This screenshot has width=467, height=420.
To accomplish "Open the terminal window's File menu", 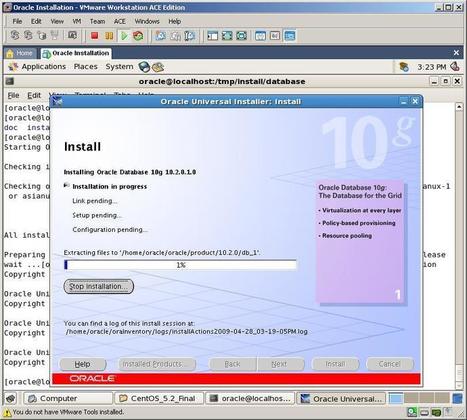I will pos(13,95).
